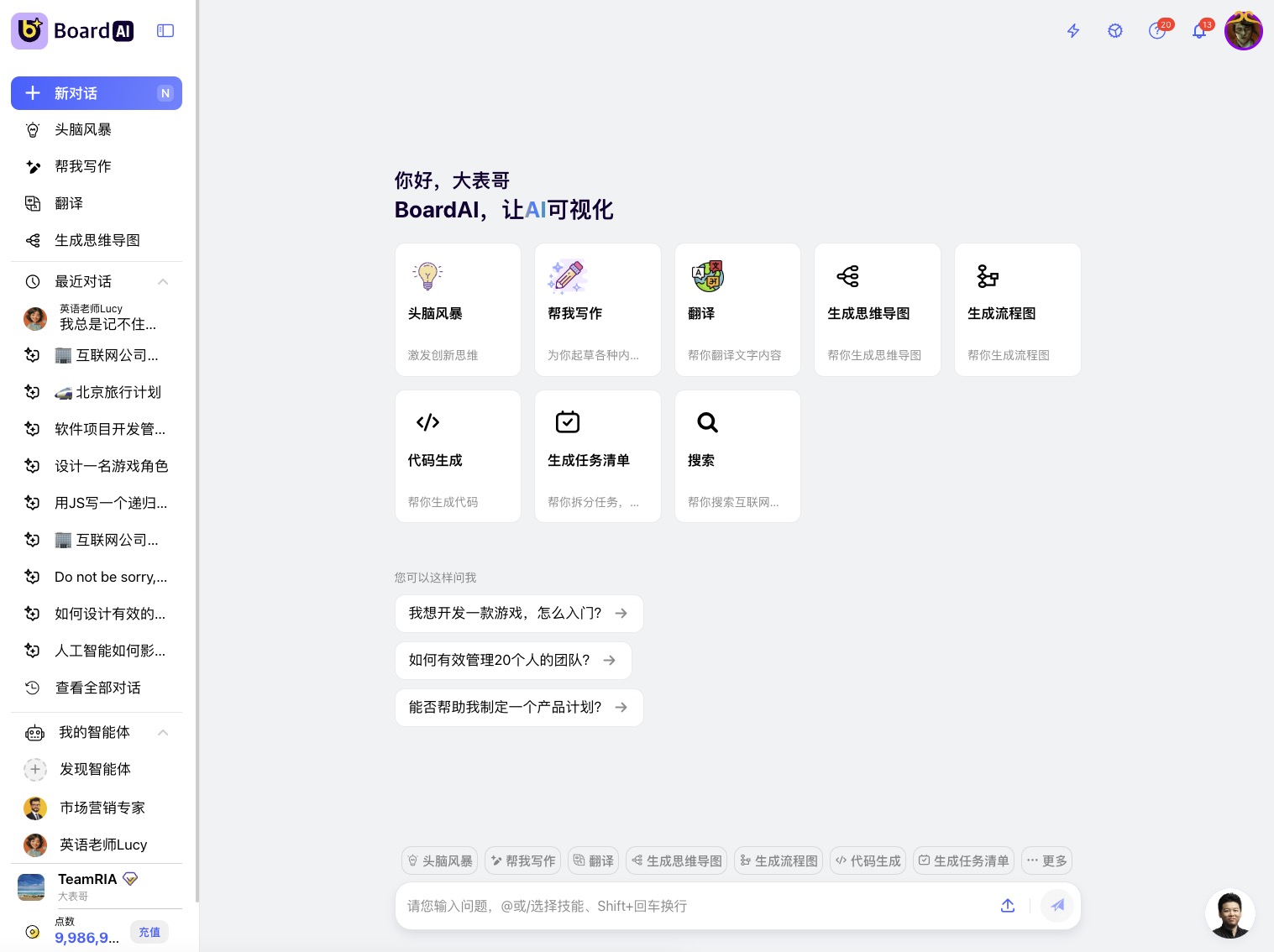Click the 充值 recharge button
Image resolution: width=1274 pixels, height=952 pixels.
click(149, 932)
